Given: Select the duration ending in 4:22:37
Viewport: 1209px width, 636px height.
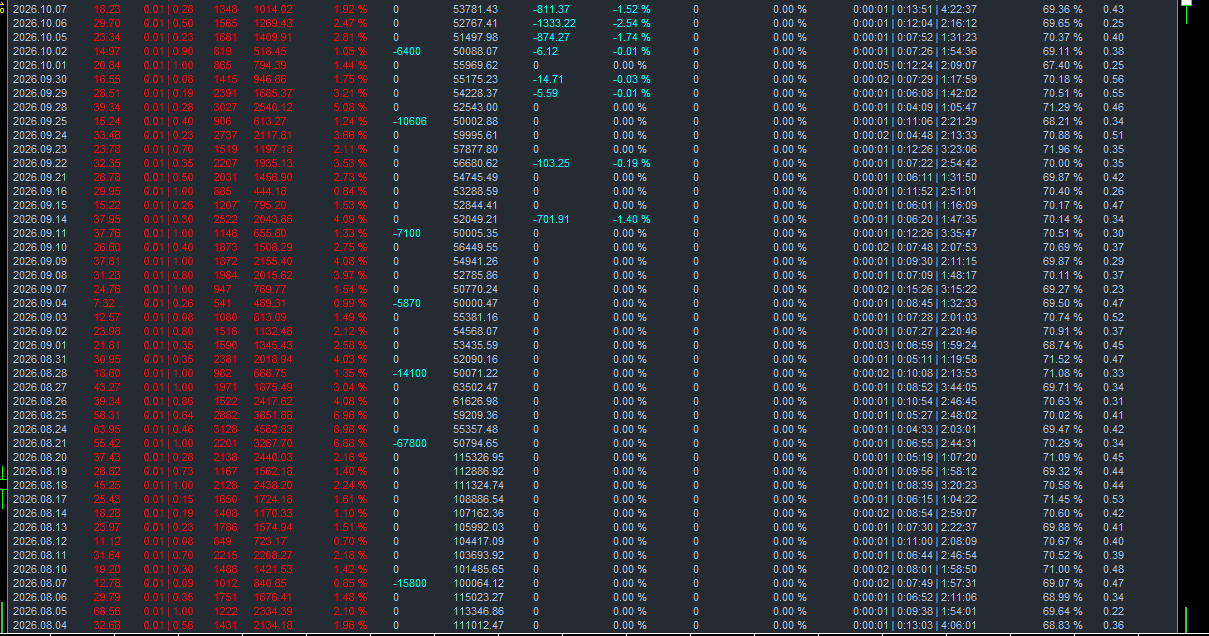Looking at the screenshot, I should coord(915,9).
